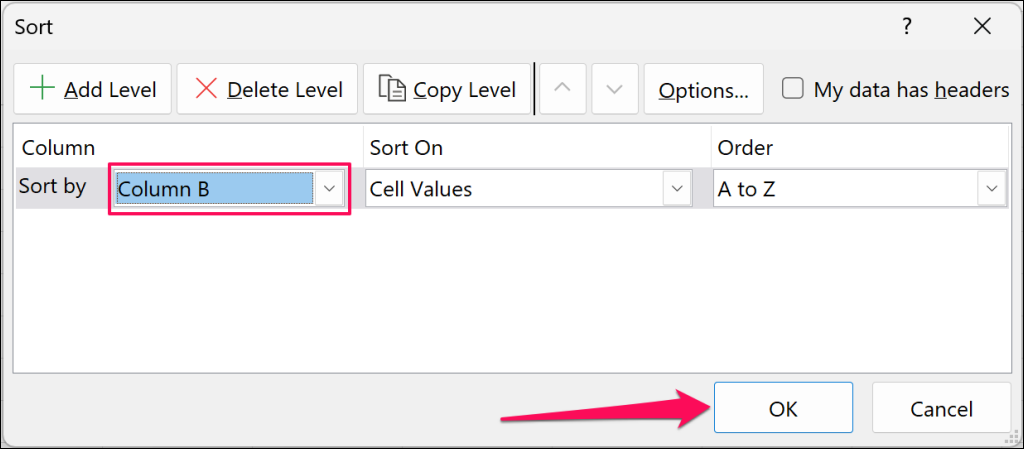1024x449 pixels.
Task: Cancel the Sort dialog
Action: (941, 408)
